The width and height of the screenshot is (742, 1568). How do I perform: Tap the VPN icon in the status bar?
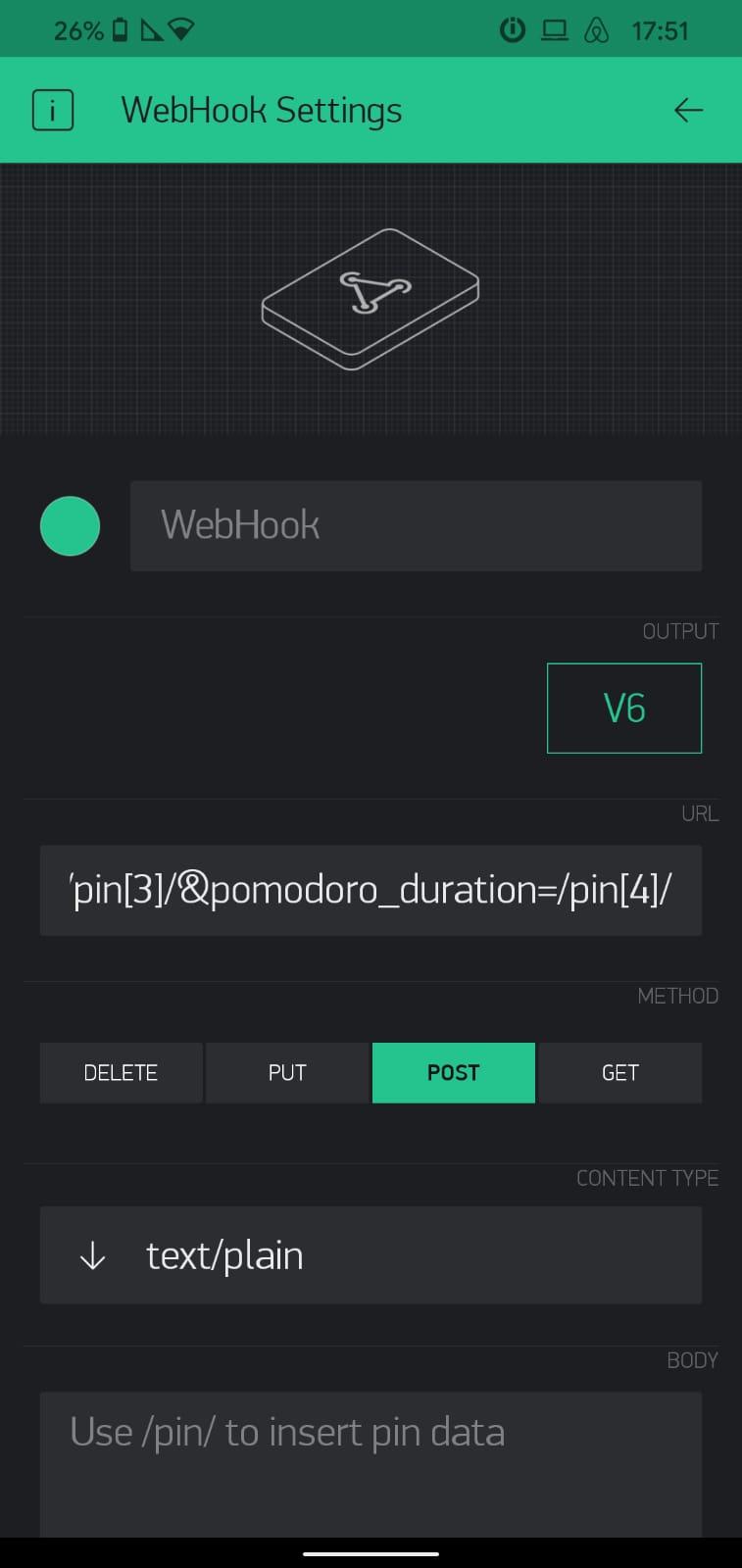(x=593, y=30)
